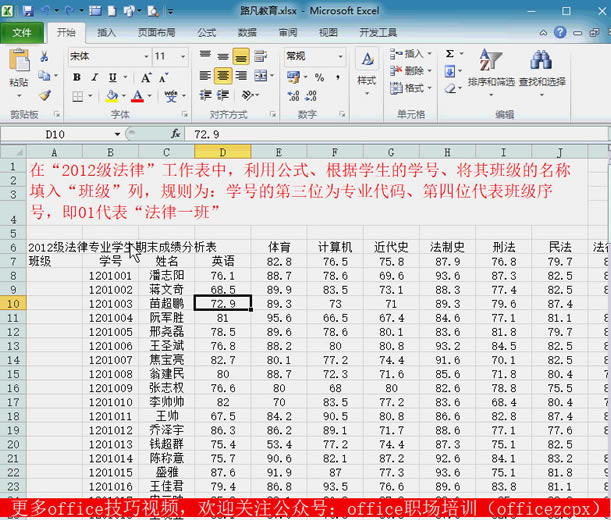Toggle align text left

205,76
